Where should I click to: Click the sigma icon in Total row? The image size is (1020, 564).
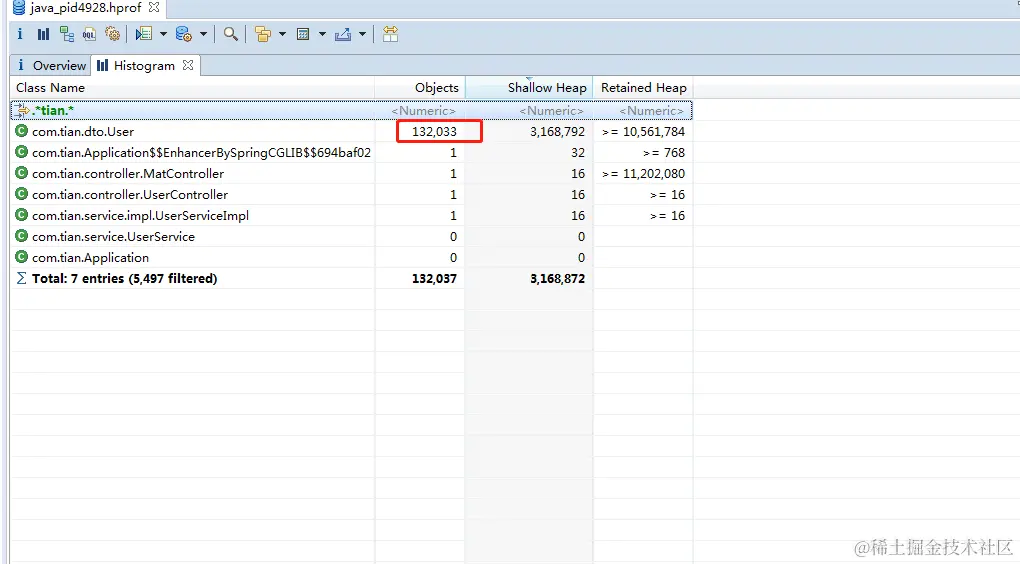click(x=21, y=278)
